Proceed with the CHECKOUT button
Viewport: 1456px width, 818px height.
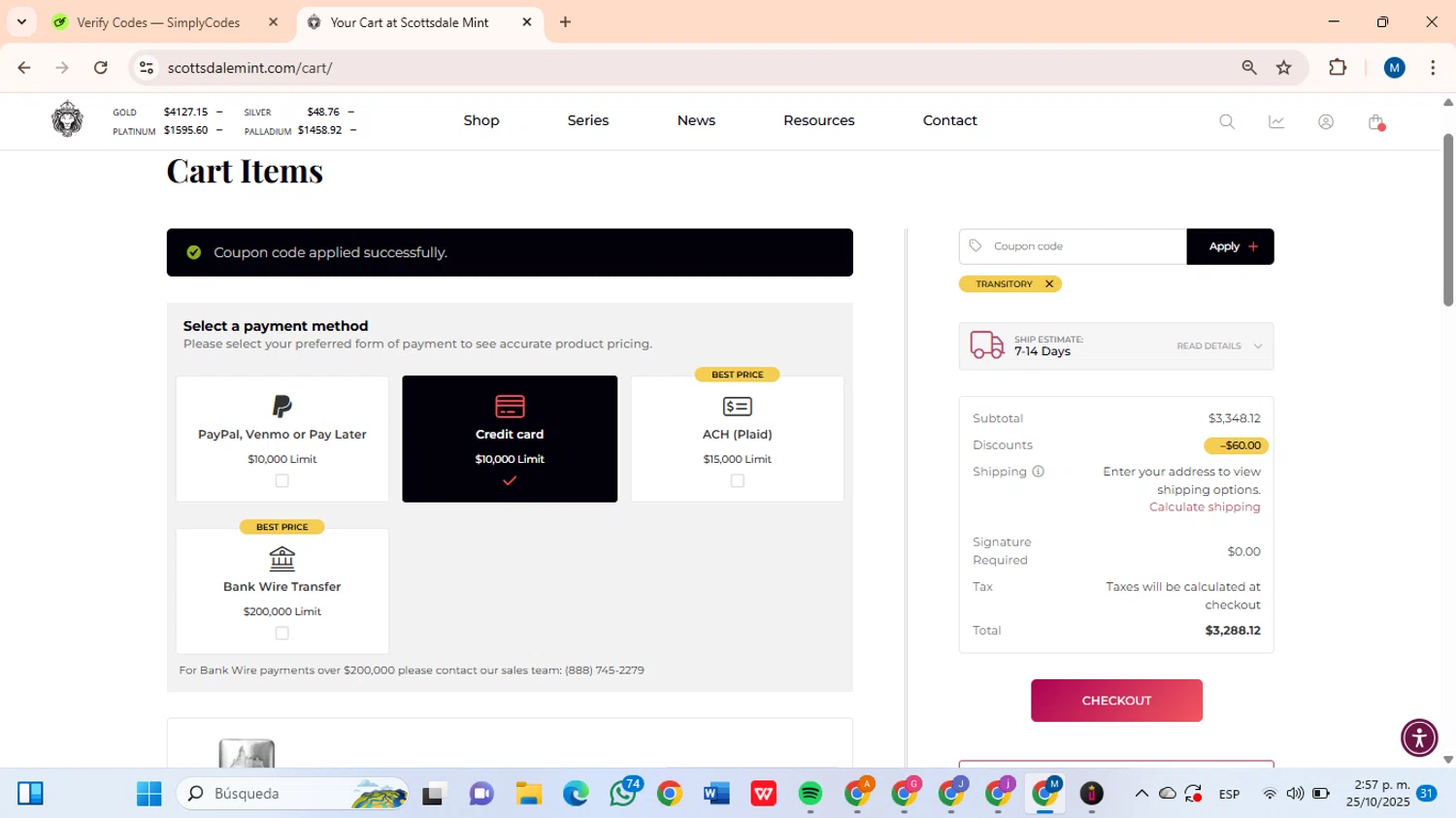coord(1116,701)
